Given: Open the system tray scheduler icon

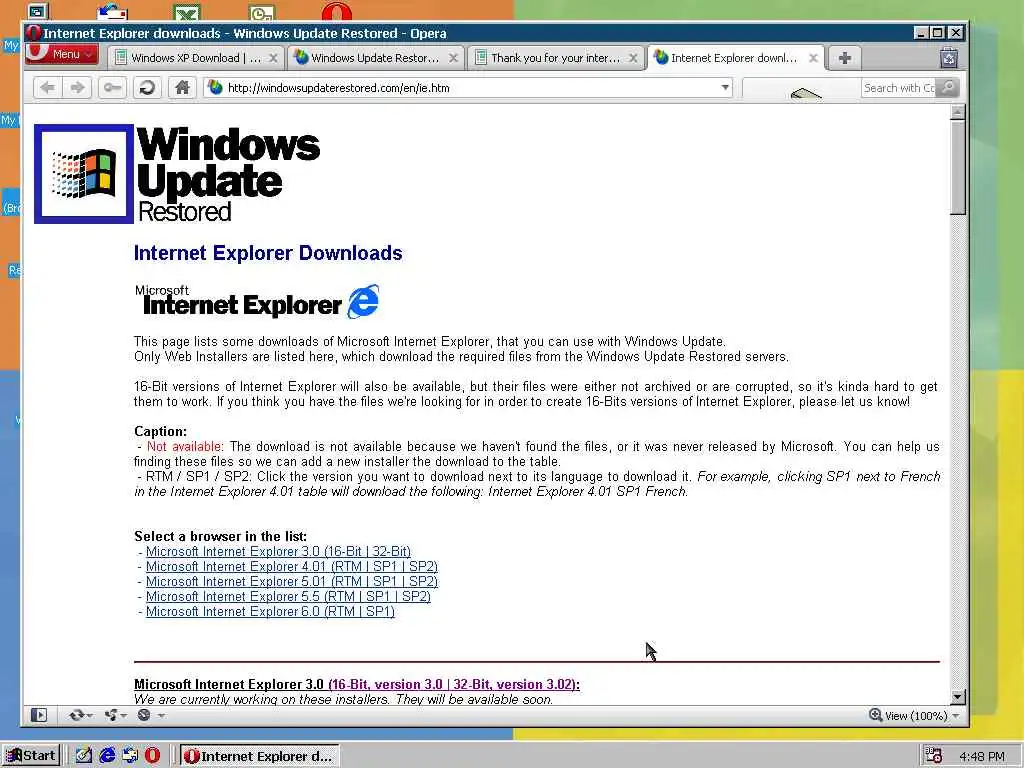Looking at the screenshot, I should [x=934, y=756].
